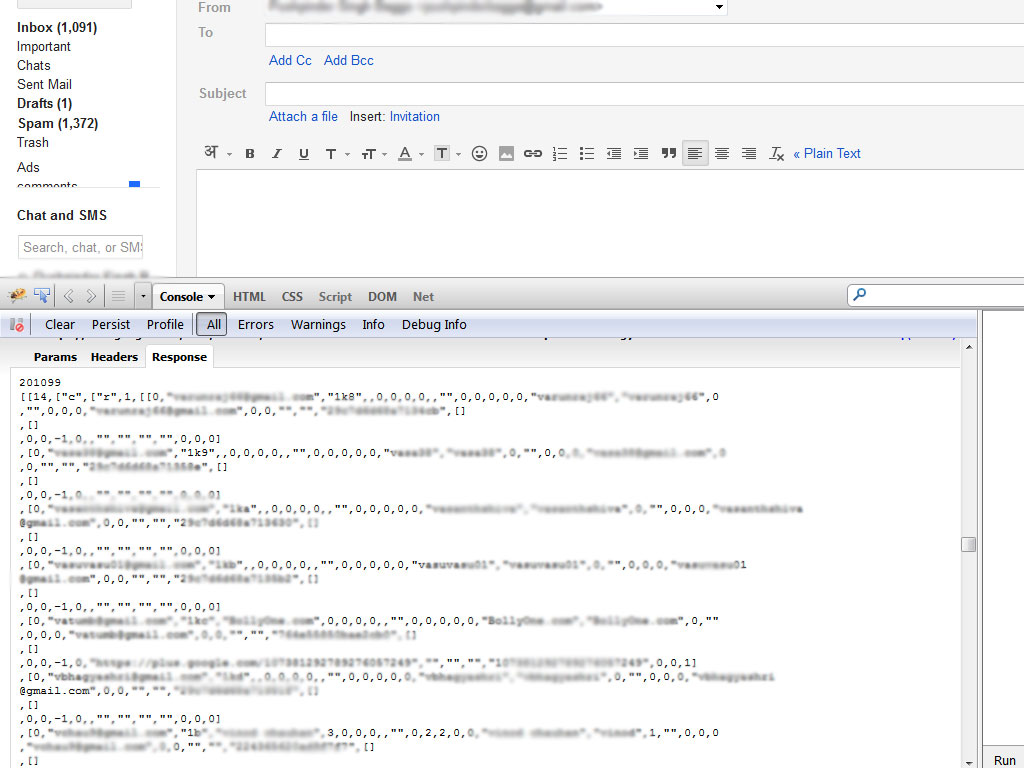
Task: Open the From address dropdown
Action: tap(719, 7)
